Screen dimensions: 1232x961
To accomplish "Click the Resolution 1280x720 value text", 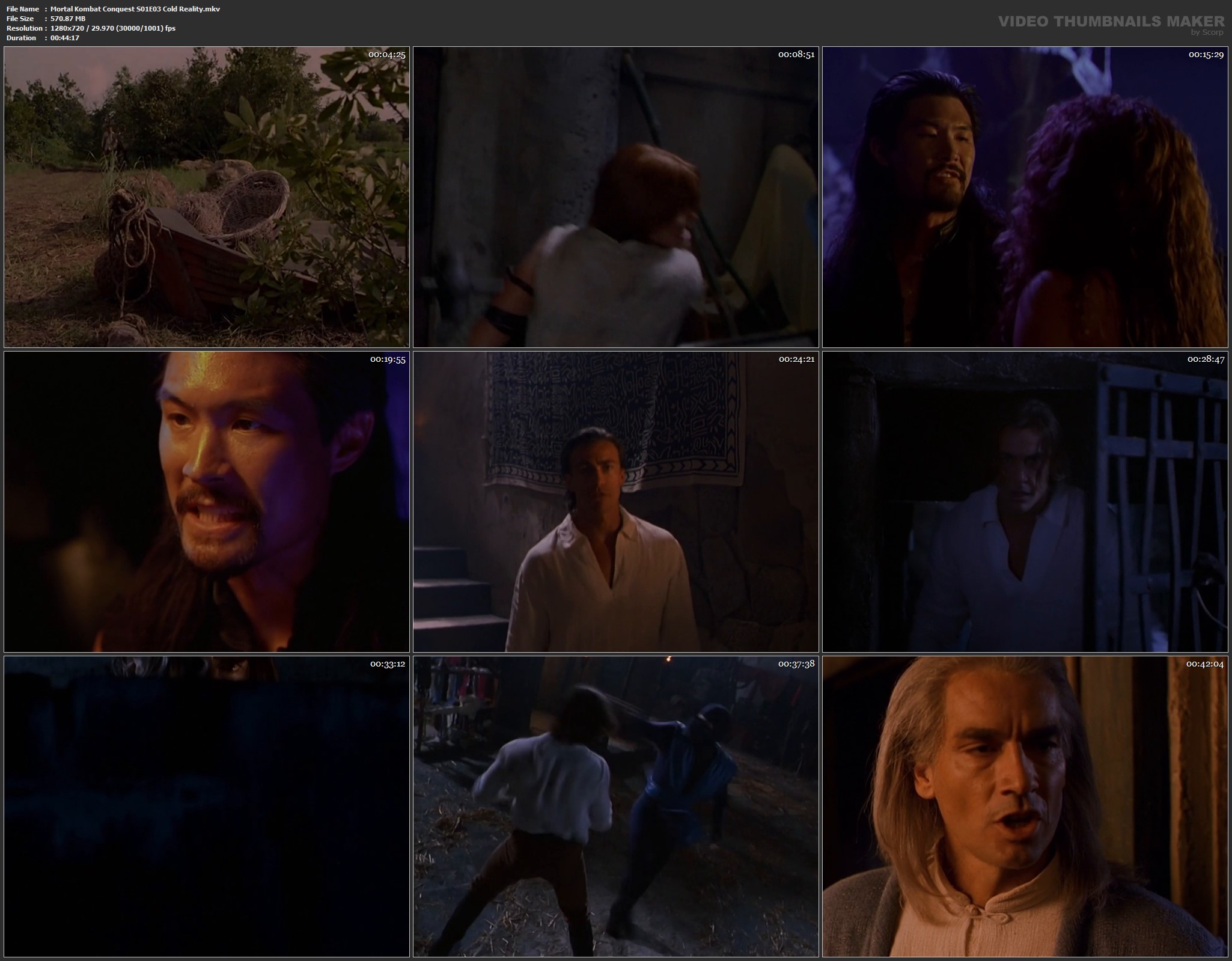I will pos(113,28).
